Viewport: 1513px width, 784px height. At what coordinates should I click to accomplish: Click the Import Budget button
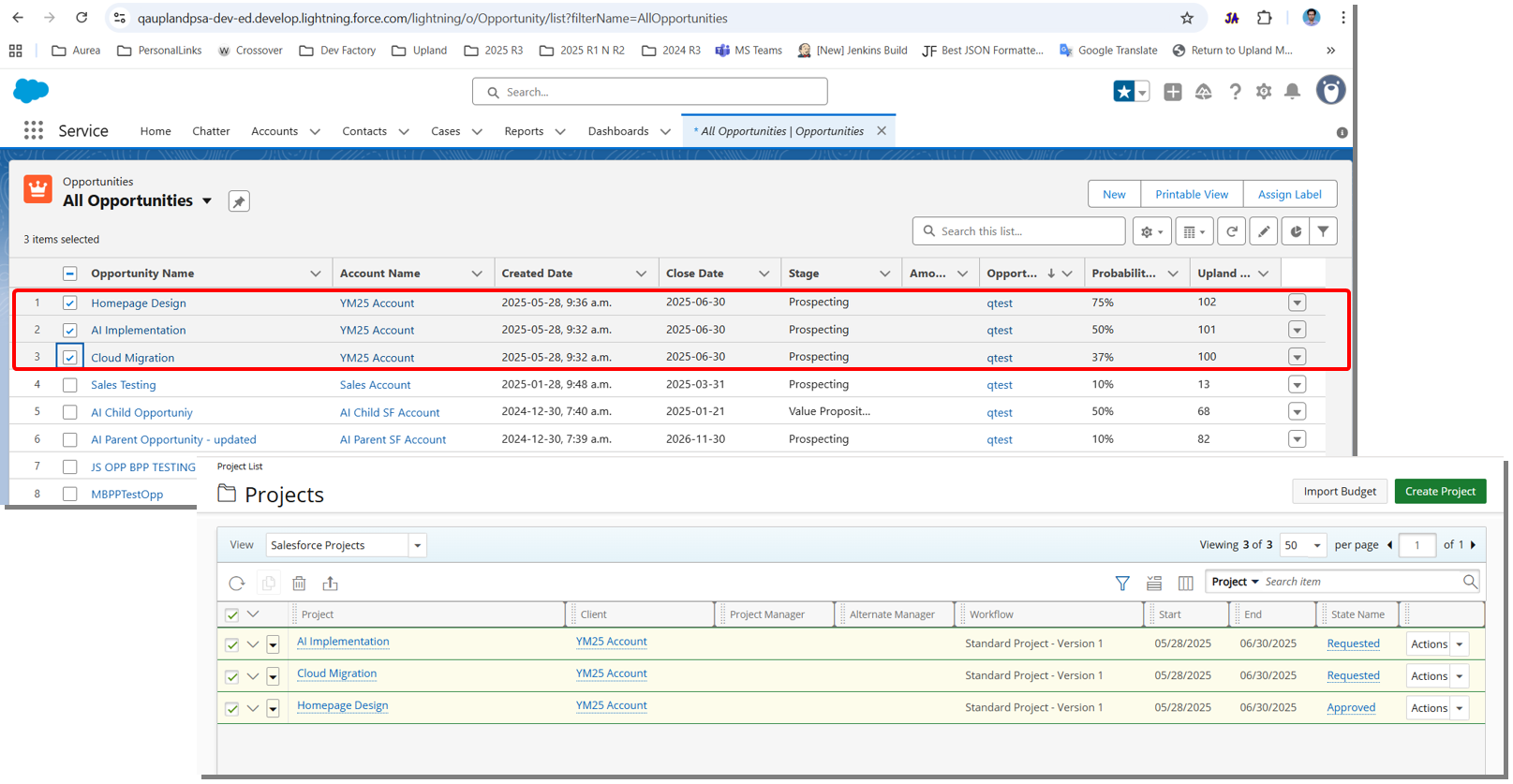(x=1340, y=491)
